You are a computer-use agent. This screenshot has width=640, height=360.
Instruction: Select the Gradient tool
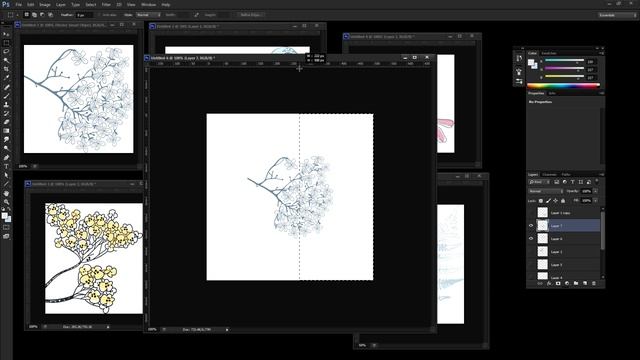[6, 131]
